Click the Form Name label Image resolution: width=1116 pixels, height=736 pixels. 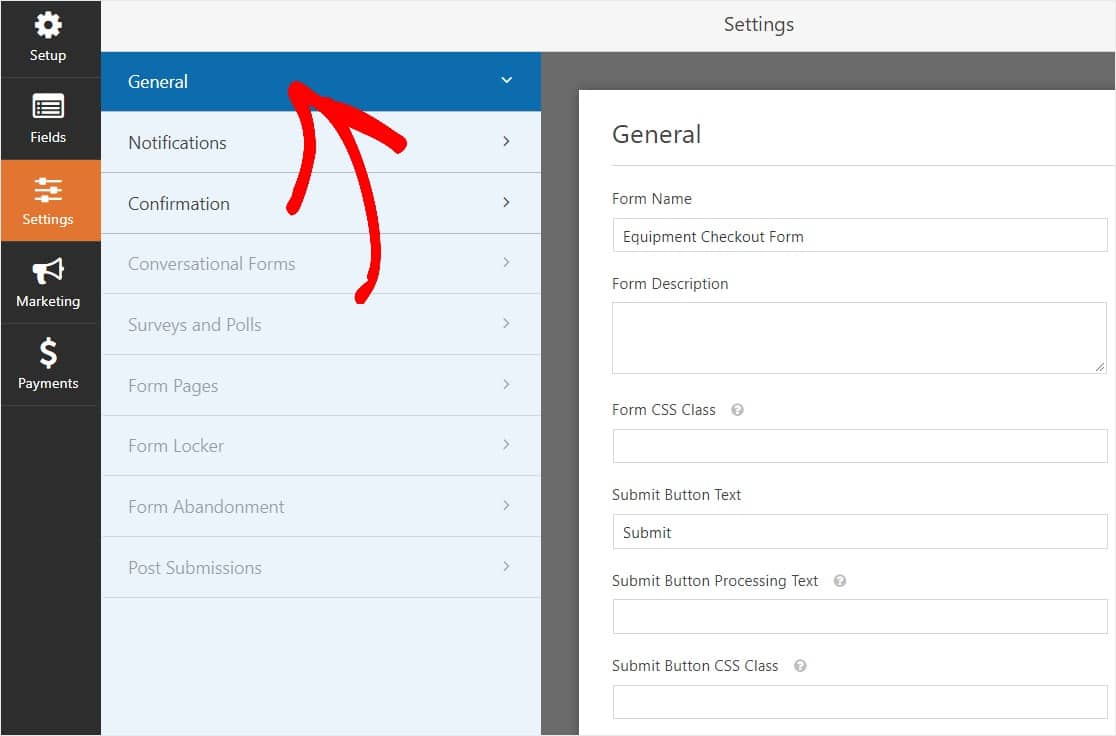tap(652, 199)
